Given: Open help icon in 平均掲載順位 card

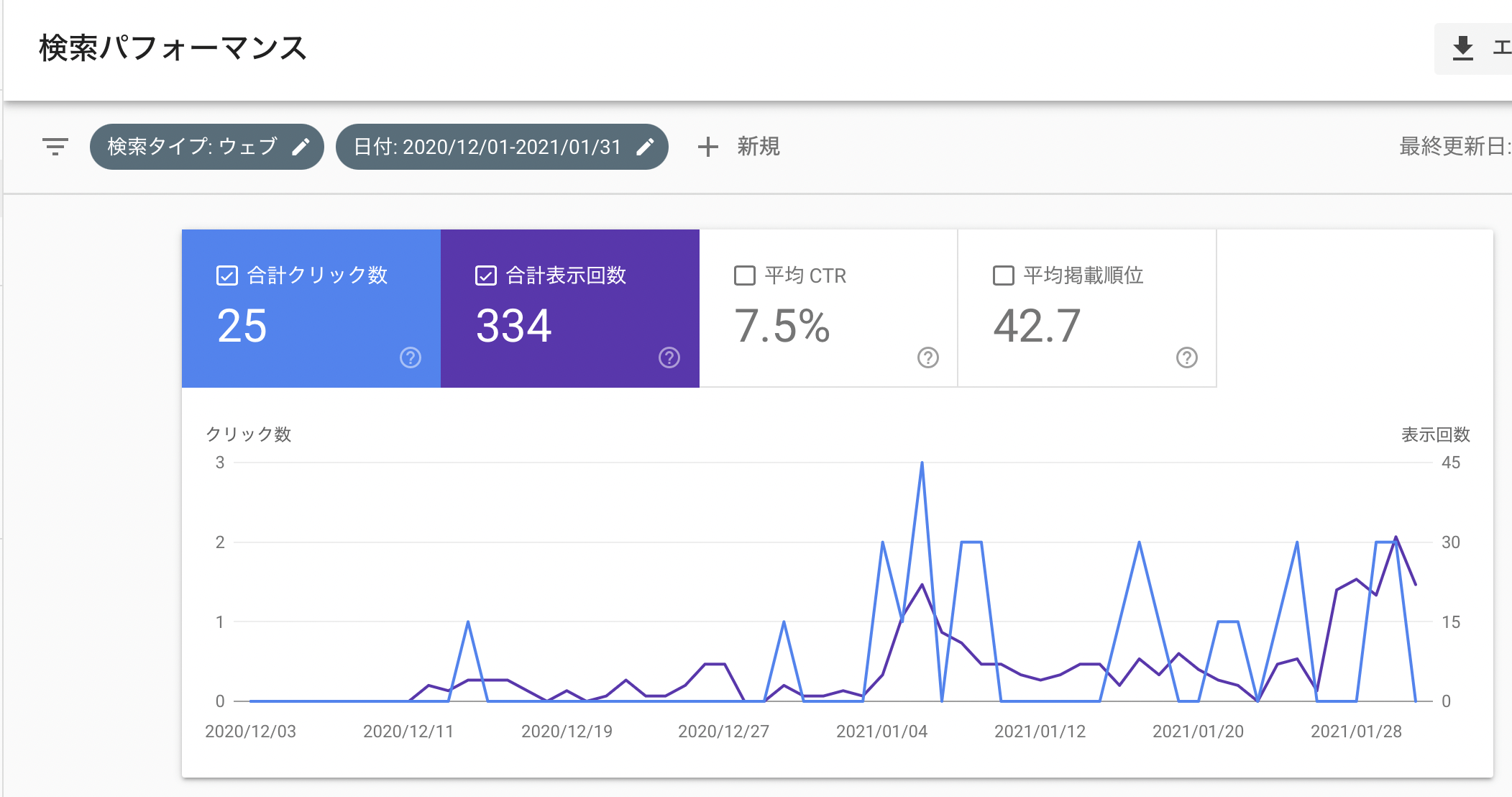Looking at the screenshot, I should coord(1187,357).
